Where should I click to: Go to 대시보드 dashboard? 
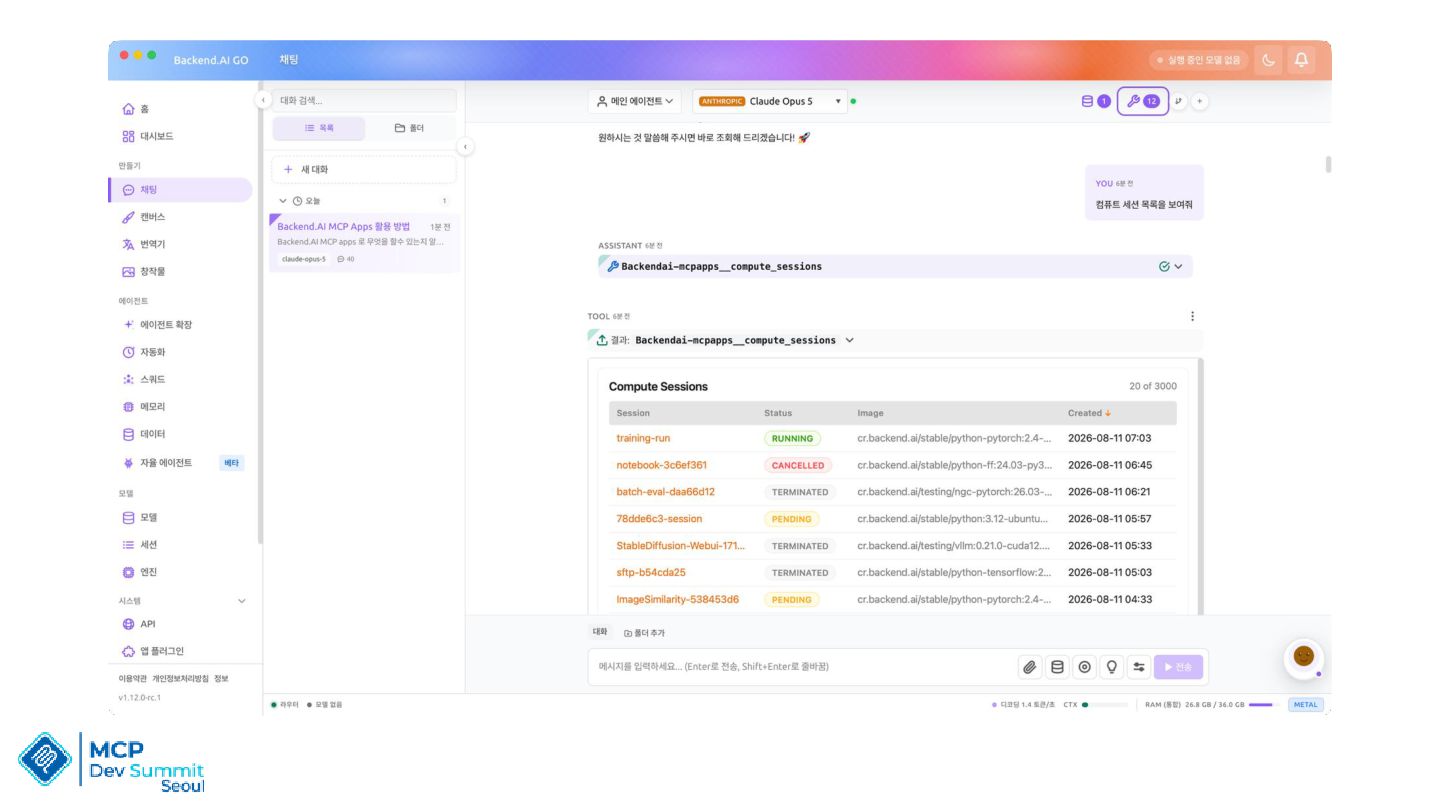pyautogui.click(x=148, y=136)
